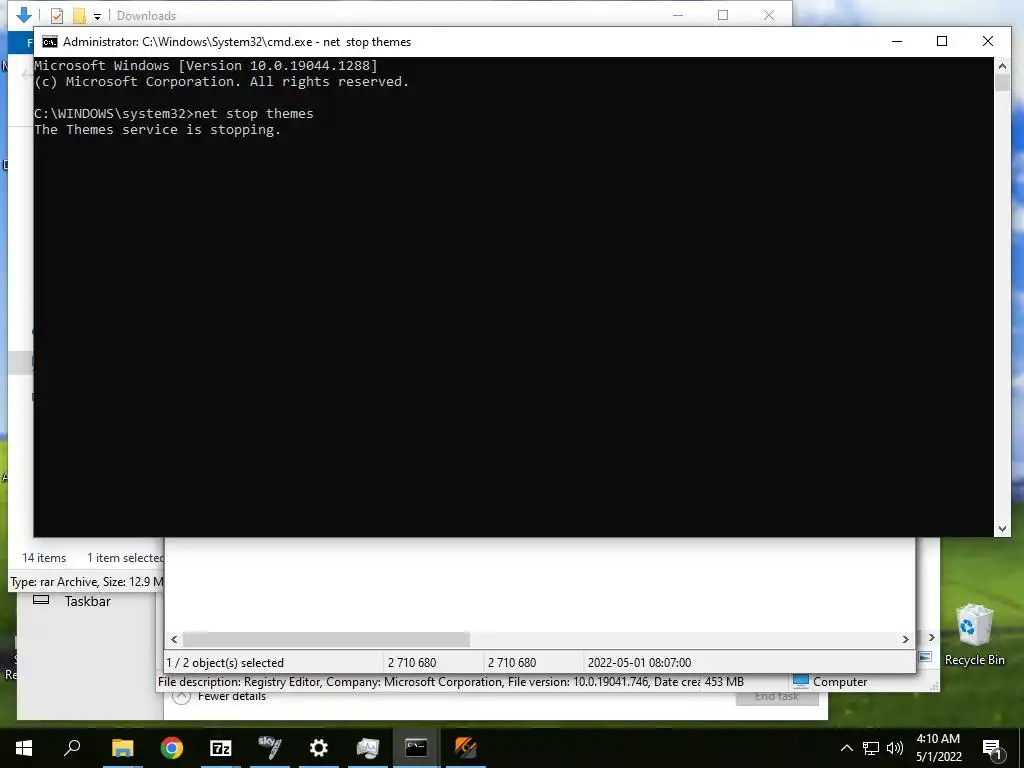This screenshot has height=768, width=1024.
Task: Click Properties checkmark icon in Downloads quick access toolbar
Action: tap(57, 15)
